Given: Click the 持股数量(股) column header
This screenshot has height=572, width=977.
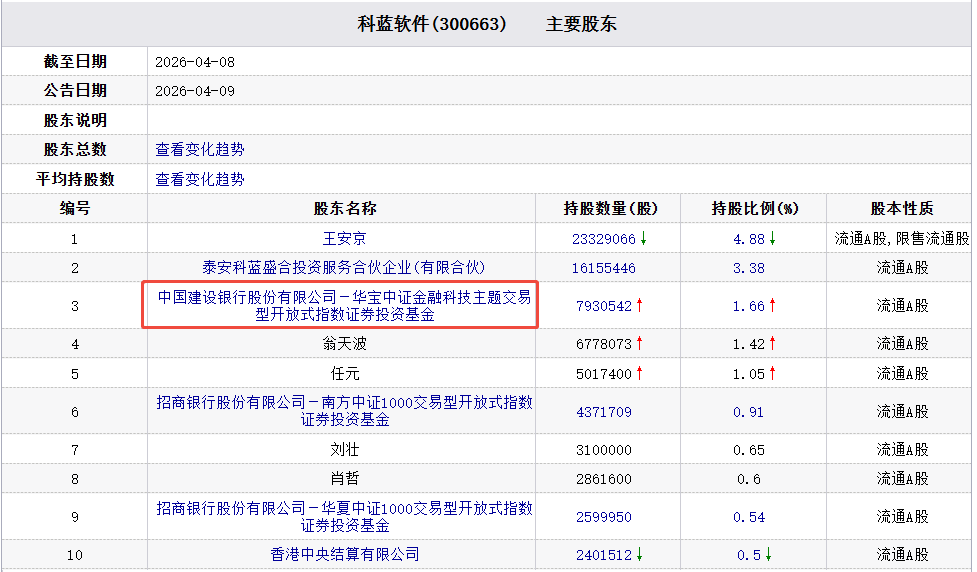Looking at the screenshot, I should click(x=610, y=209).
